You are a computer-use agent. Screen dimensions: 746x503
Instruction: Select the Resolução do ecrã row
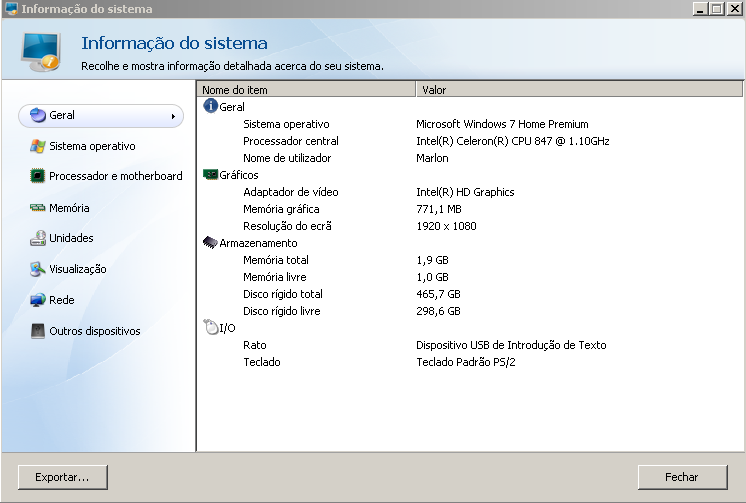pyautogui.click(x=469, y=226)
